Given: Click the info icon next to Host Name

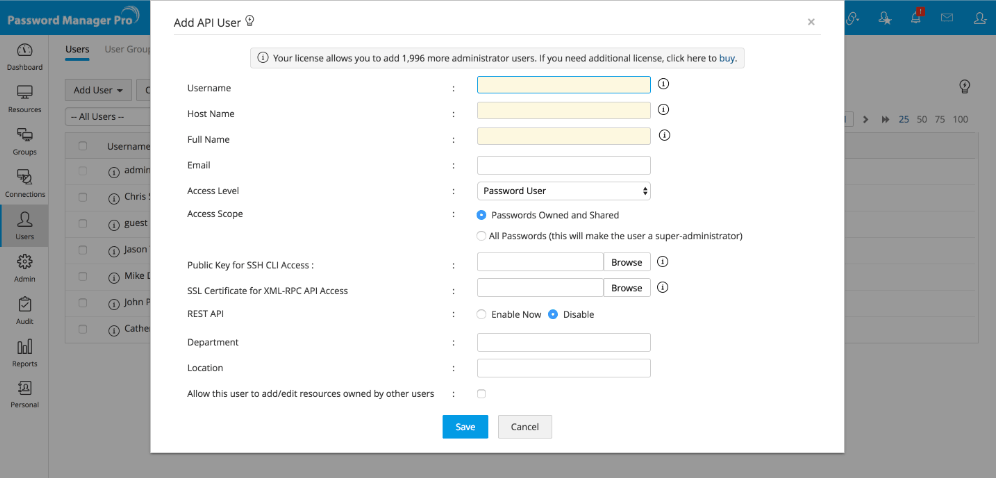Looking at the screenshot, I should pos(662,110).
